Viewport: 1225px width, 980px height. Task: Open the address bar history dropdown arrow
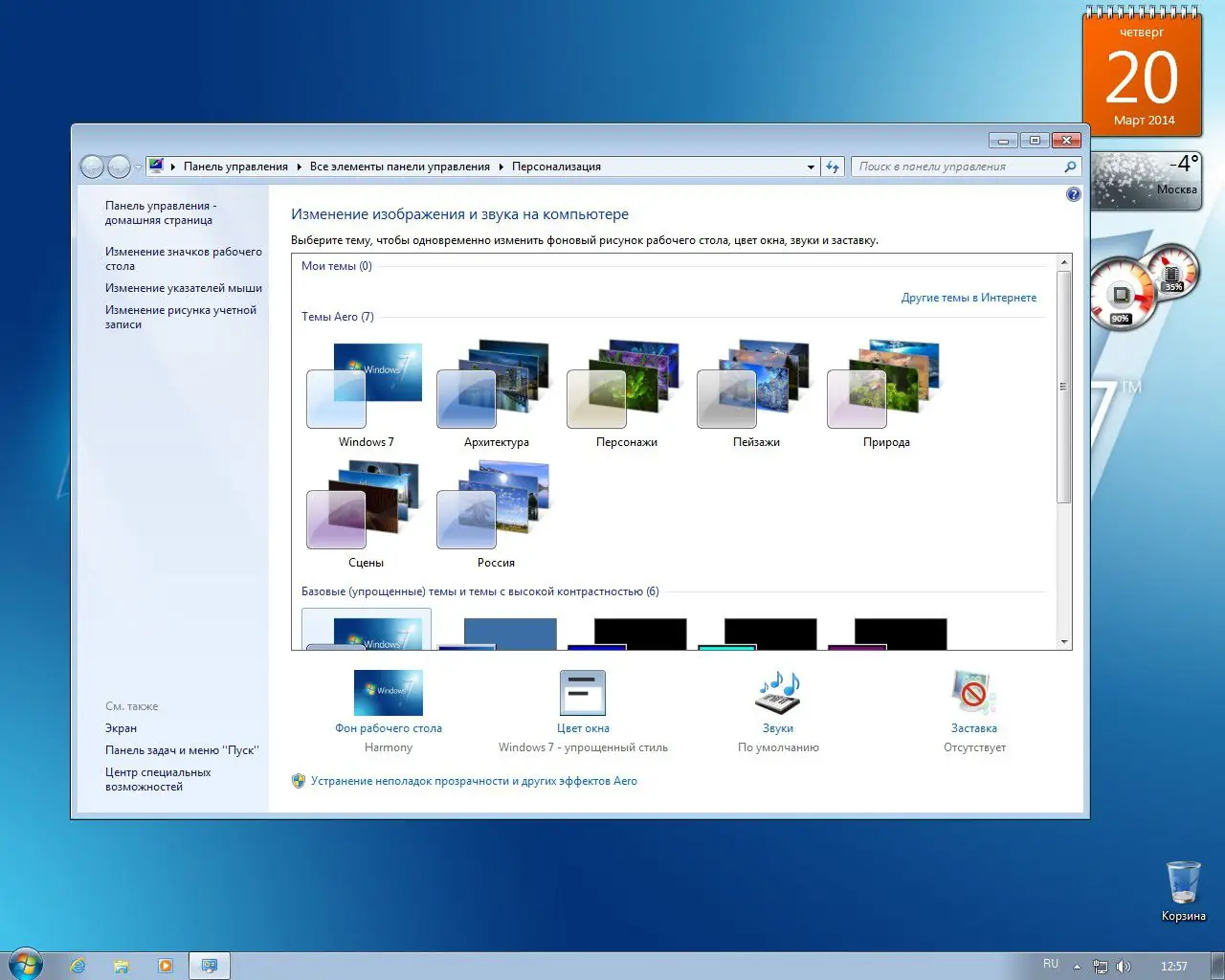812,167
